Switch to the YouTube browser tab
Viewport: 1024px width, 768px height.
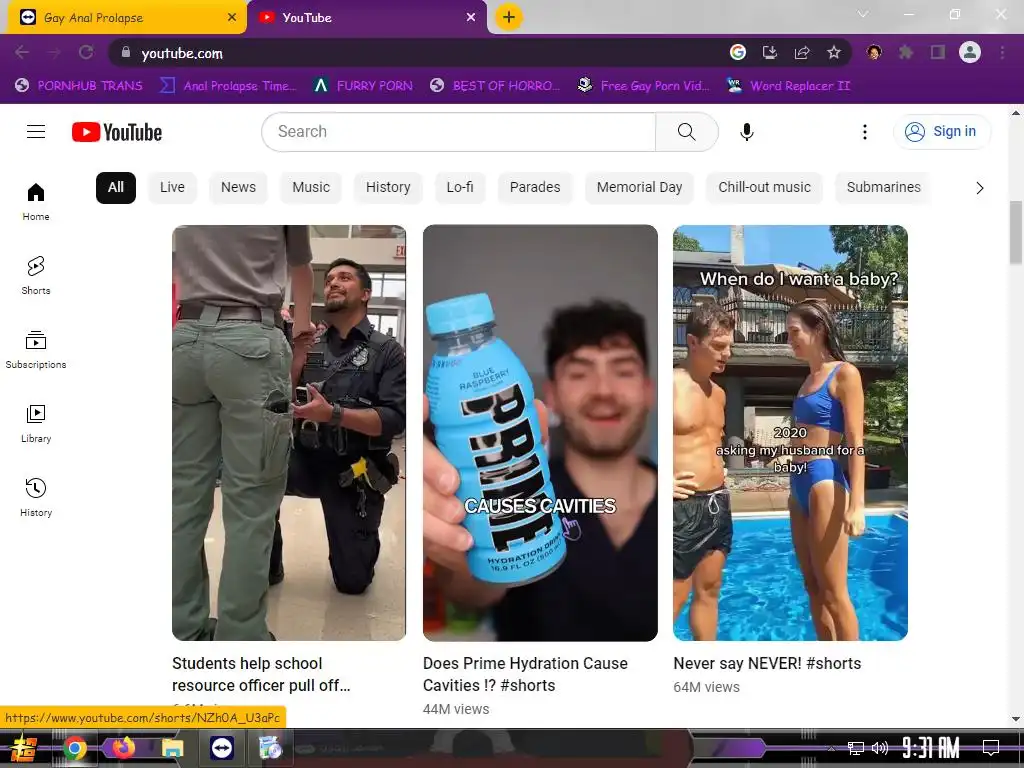[366, 18]
